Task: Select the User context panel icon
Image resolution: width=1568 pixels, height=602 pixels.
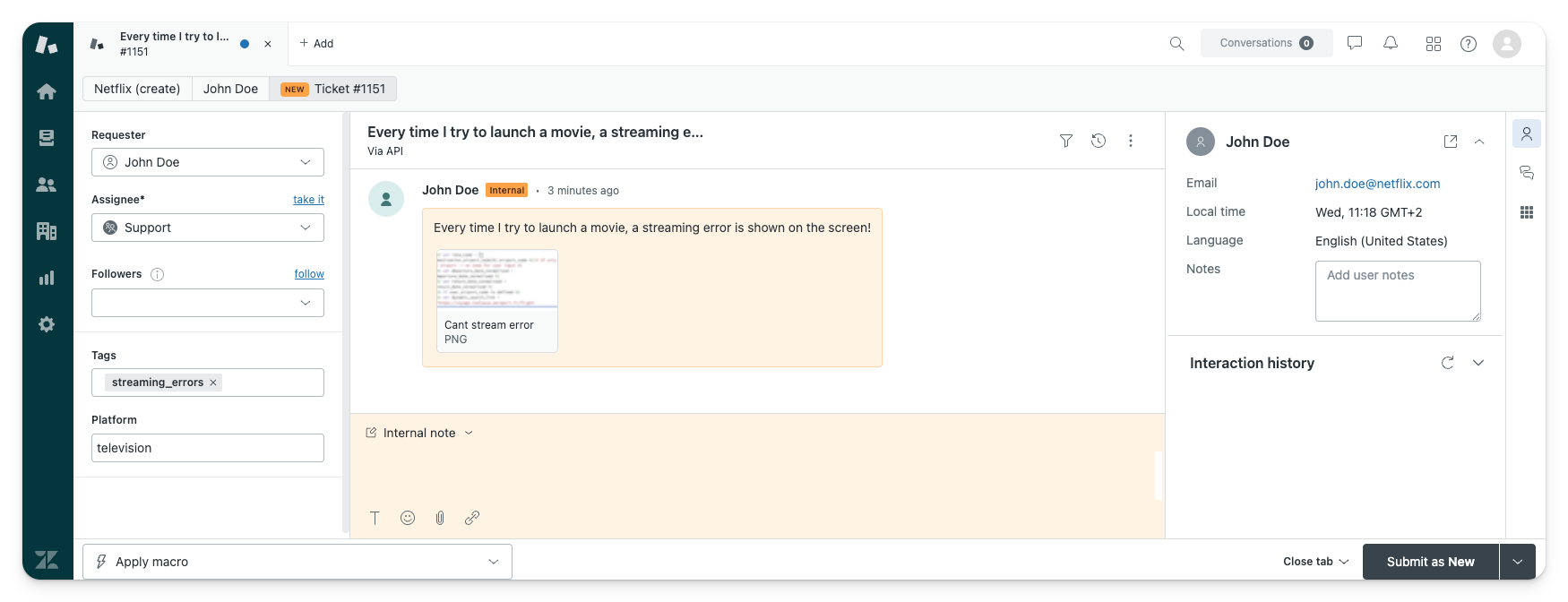Action: (x=1527, y=134)
